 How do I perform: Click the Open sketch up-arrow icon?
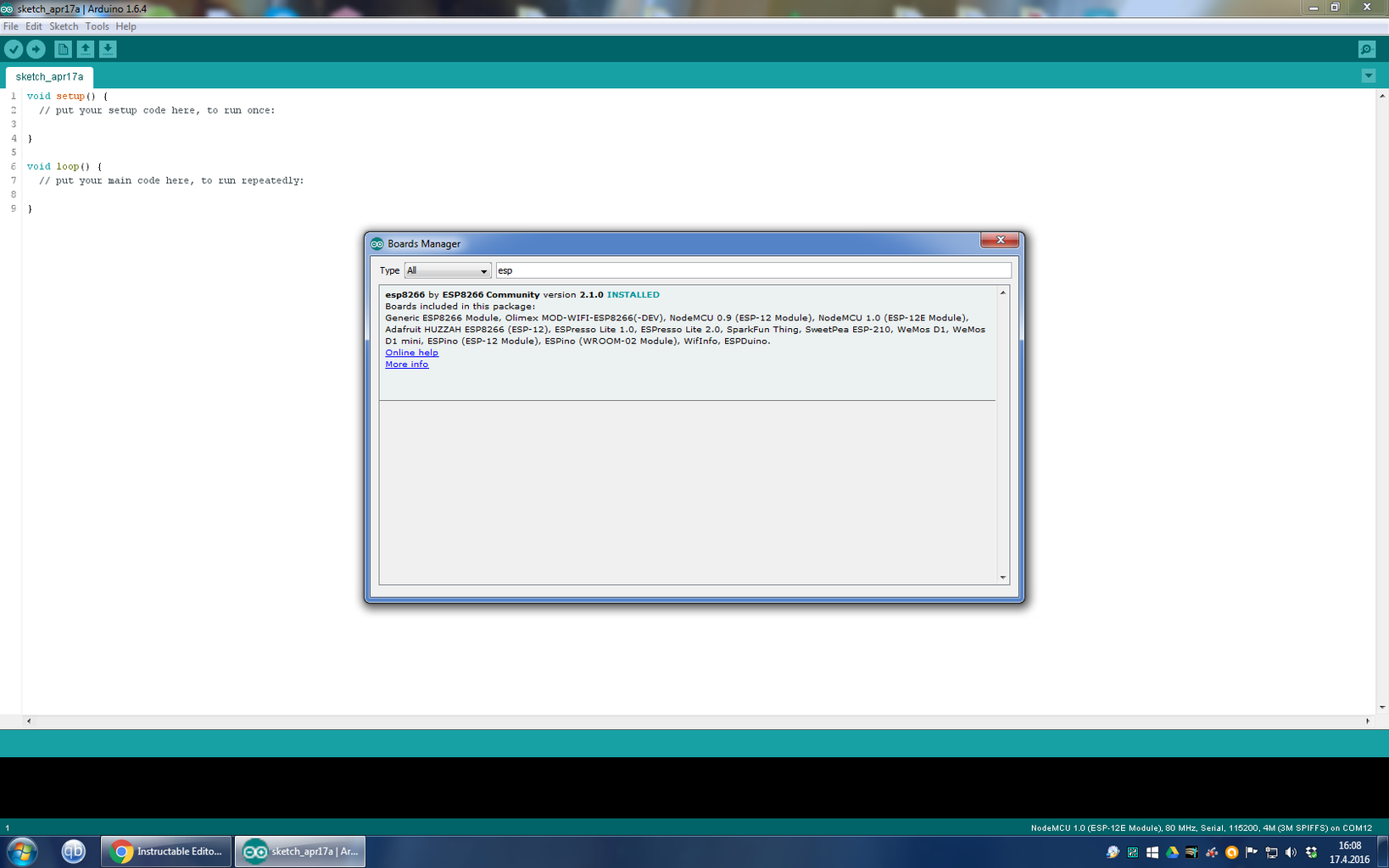point(86,49)
